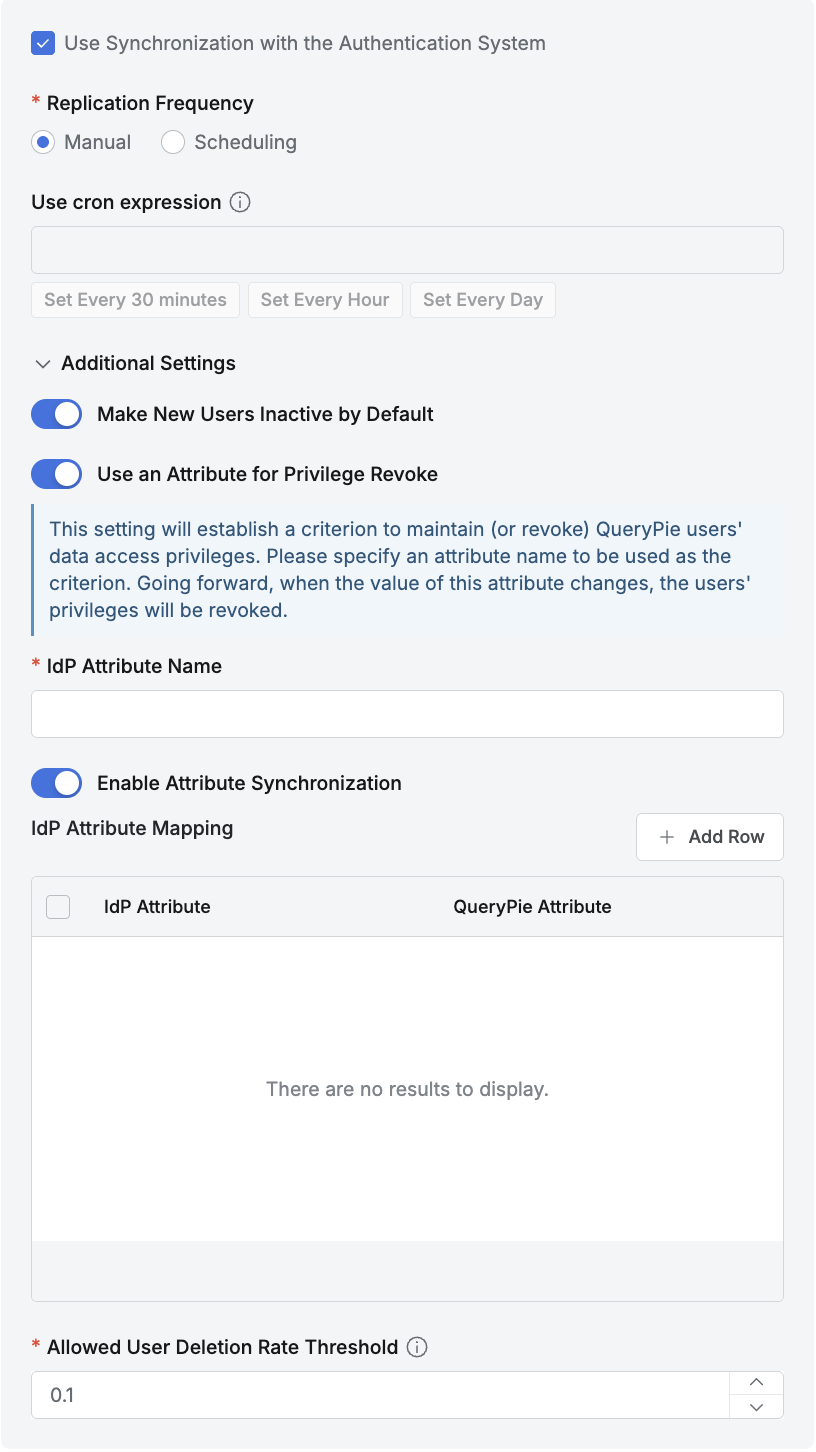Image resolution: width=816 pixels, height=1452 pixels.
Task: Check the select-all checkbox in mapping table header
Action: click(x=58, y=907)
